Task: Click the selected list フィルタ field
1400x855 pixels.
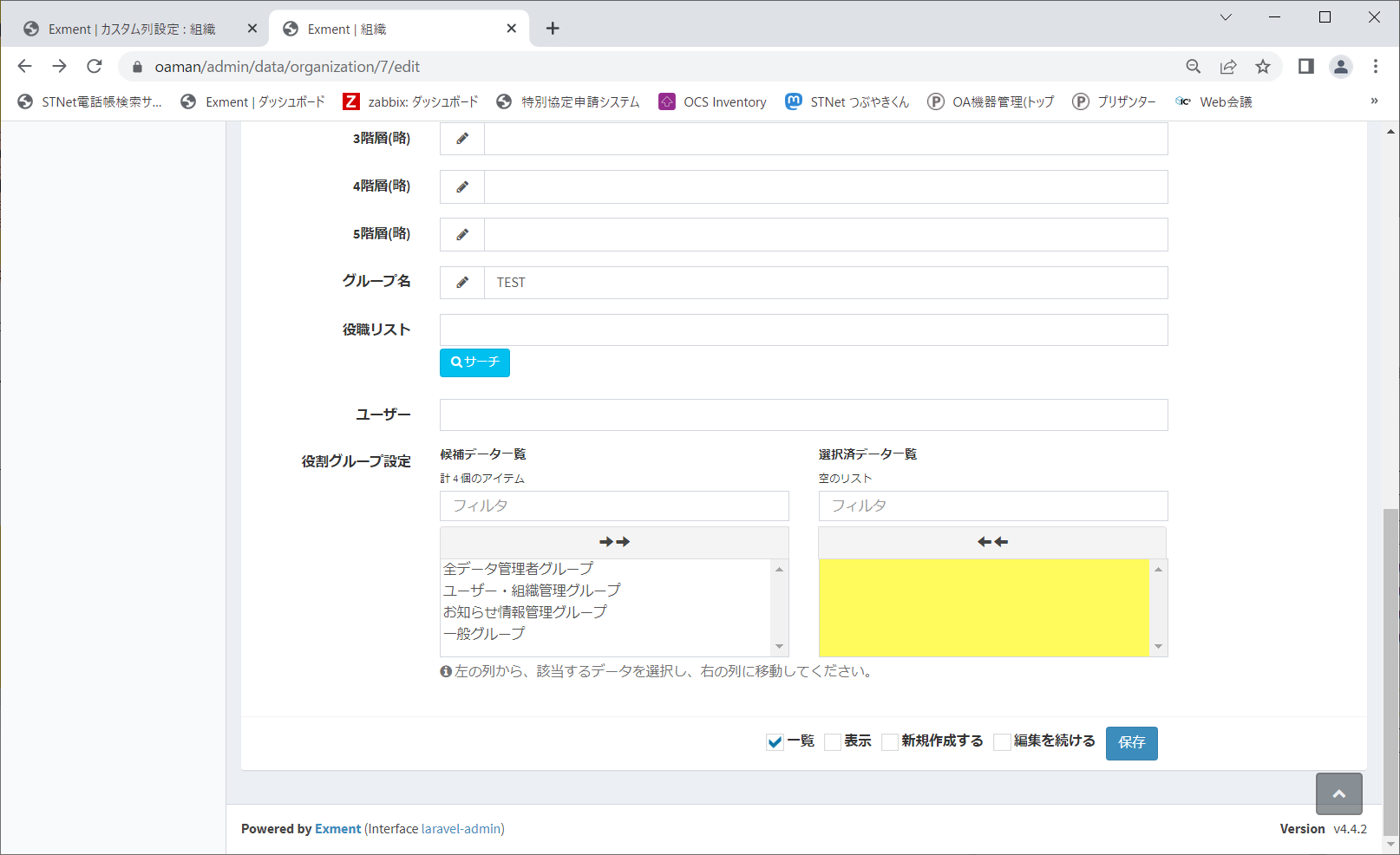Action: click(x=992, y=506)
